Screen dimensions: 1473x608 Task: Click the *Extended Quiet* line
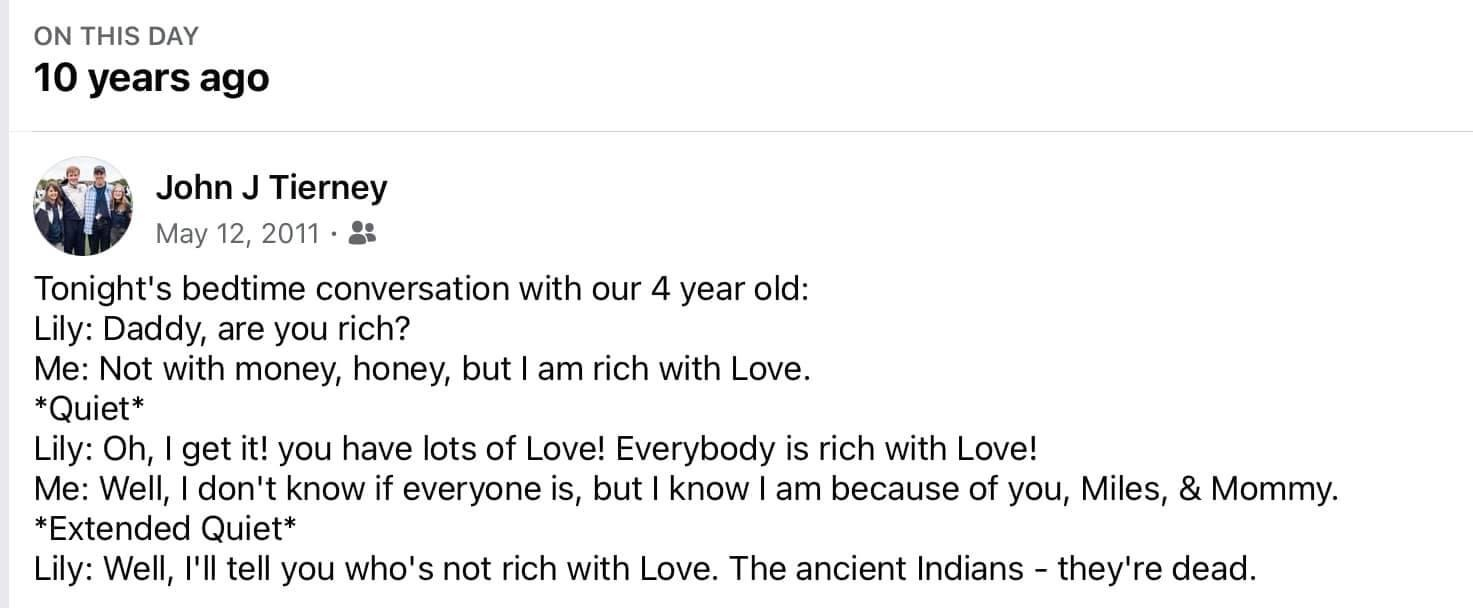point(166,529)
